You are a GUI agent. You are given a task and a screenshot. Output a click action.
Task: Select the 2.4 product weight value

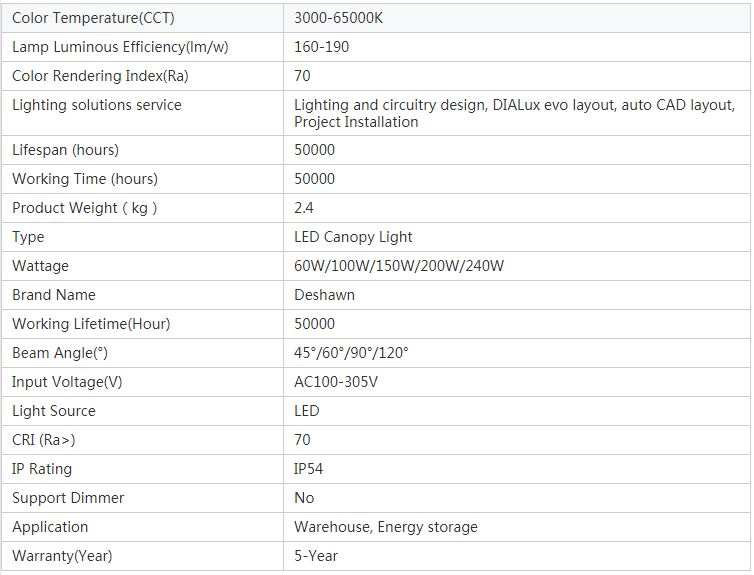tap(304, 208)
